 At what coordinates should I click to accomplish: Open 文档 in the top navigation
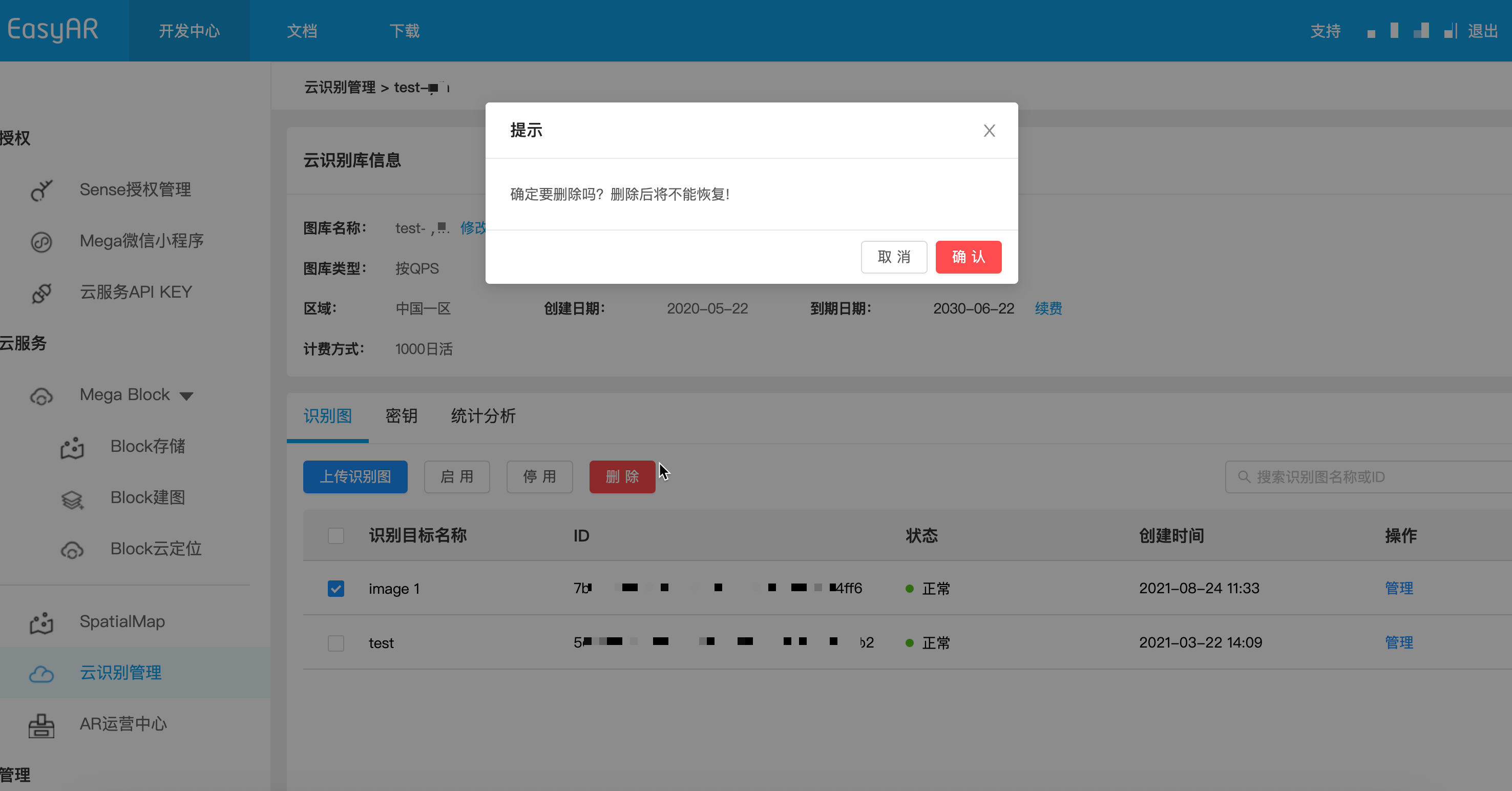pyautogui.click(x=302, y=31)
